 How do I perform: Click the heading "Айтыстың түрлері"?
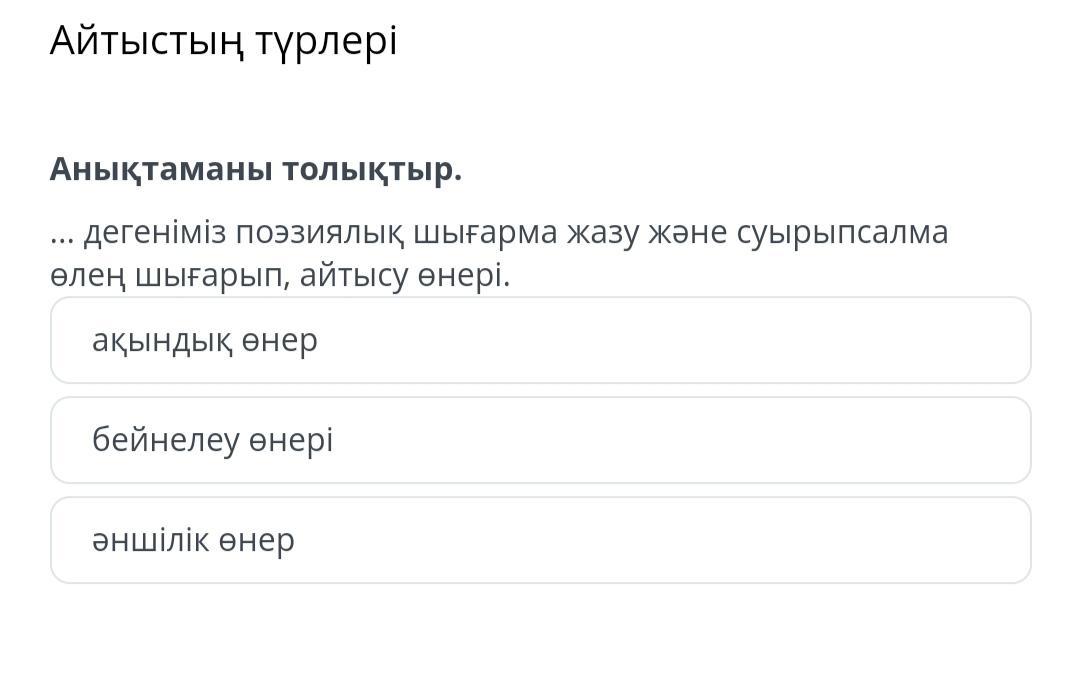[x=223, y=41]
